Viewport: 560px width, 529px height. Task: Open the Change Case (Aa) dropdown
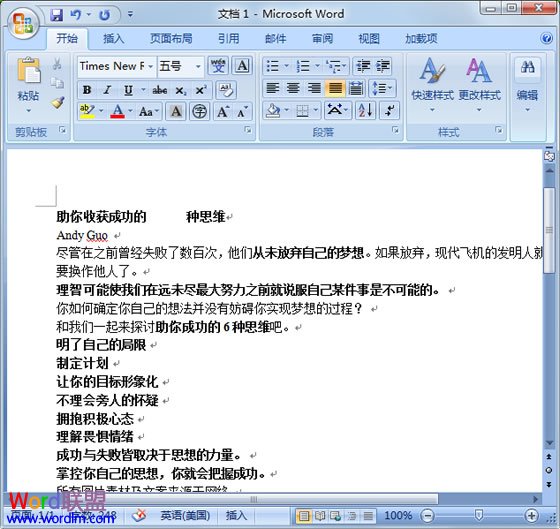tap(149, 112)
